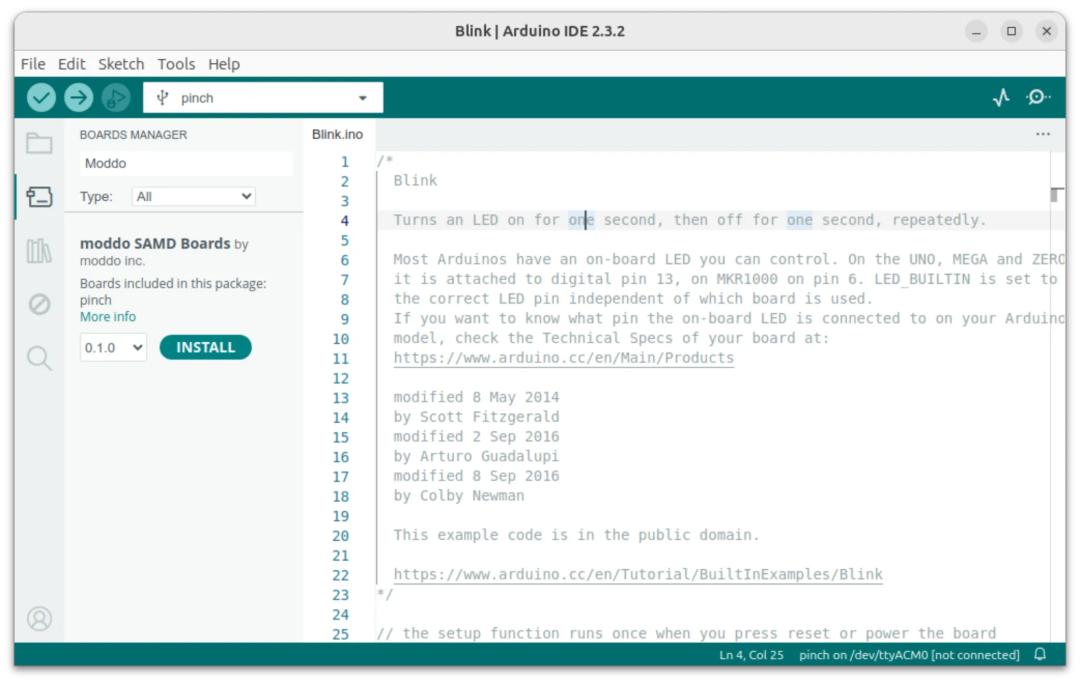Open the File menu
1080x683 pixels.
(x=33, y=64)
